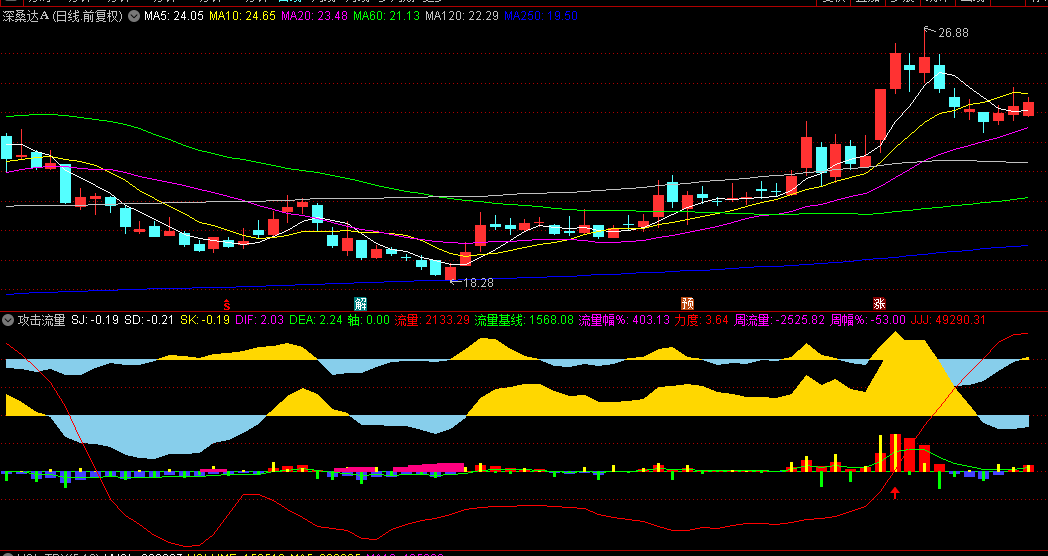Click the 26.88 high price label
The height and width of the screenshot is (556, 1048).
pyautogui.click(x=953, y=33)
